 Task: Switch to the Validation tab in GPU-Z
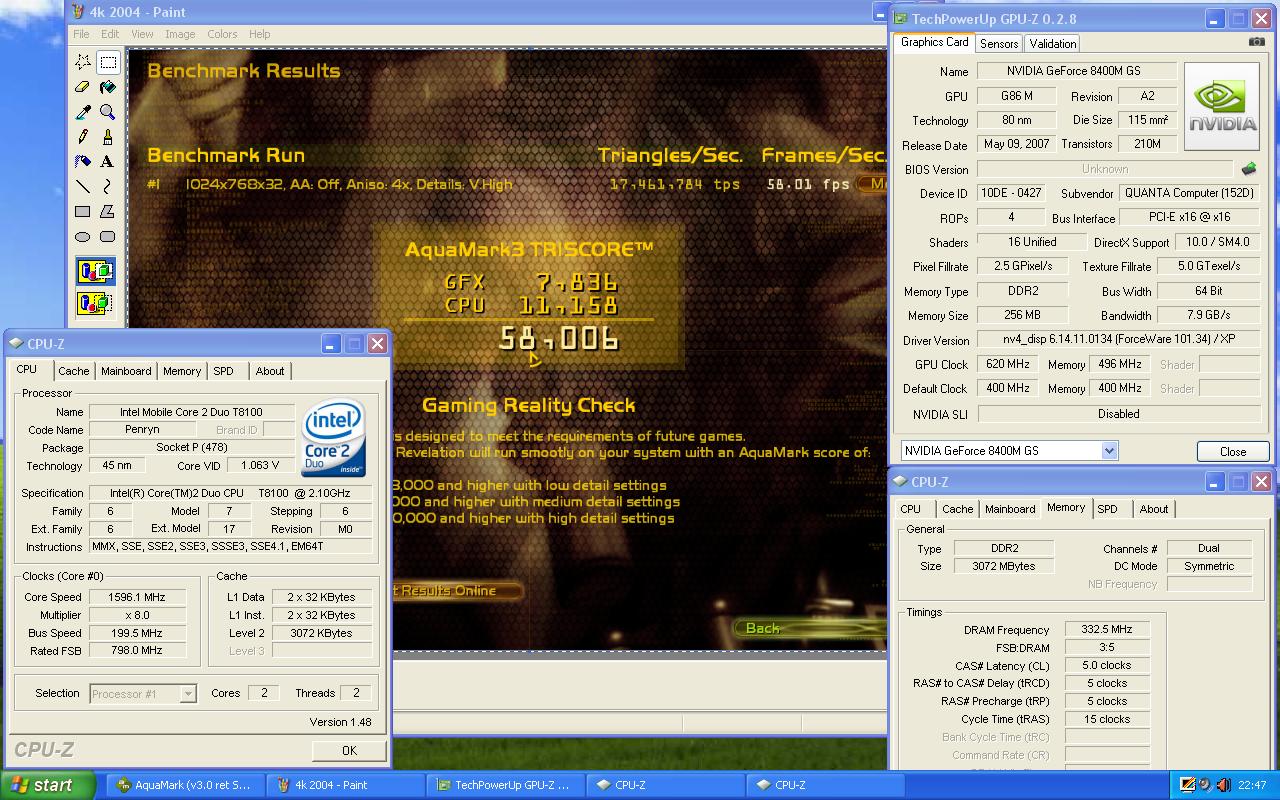(x=1053, y=43)
